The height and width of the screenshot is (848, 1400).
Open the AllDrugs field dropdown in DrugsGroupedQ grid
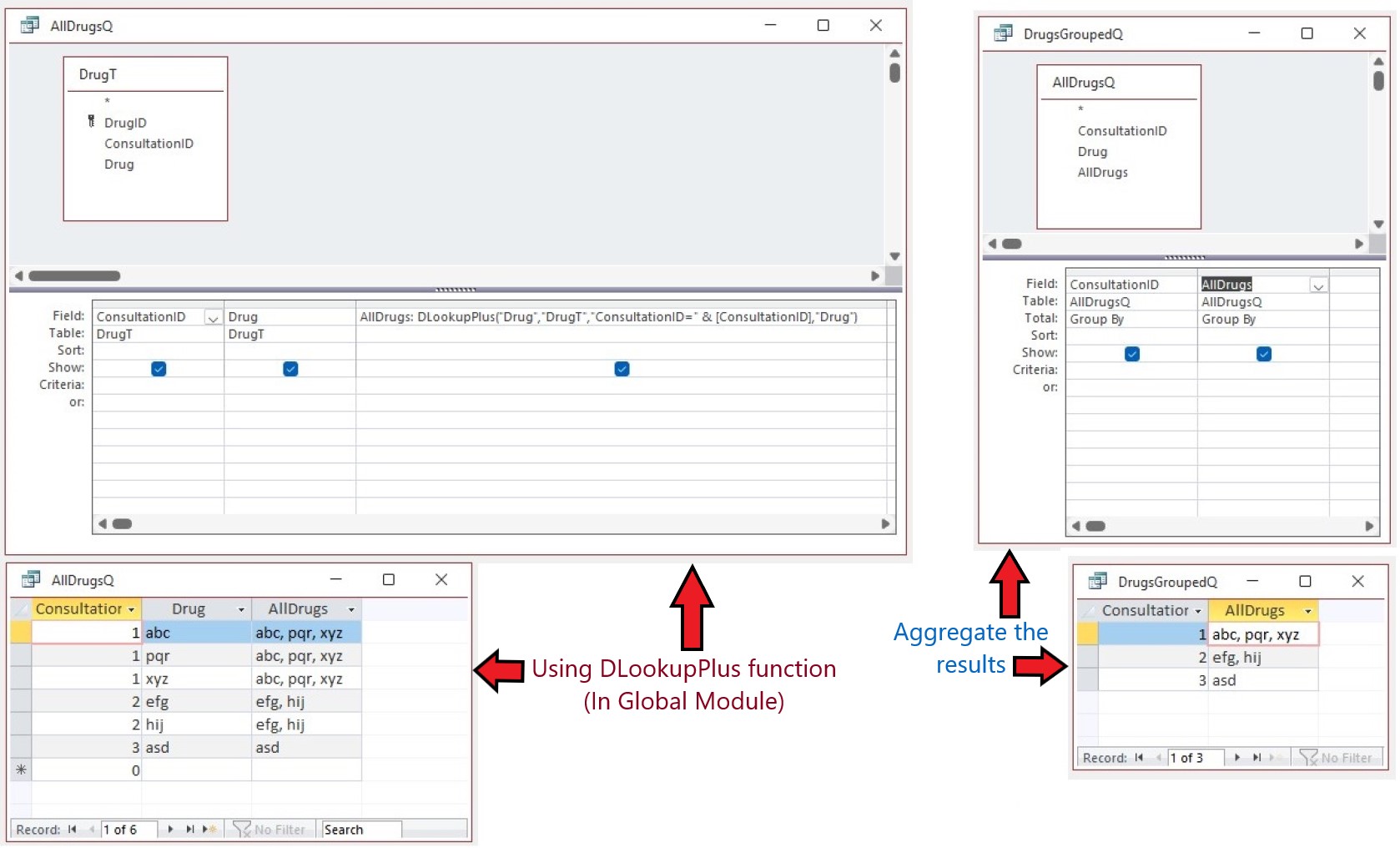(x=1318, y=286)
